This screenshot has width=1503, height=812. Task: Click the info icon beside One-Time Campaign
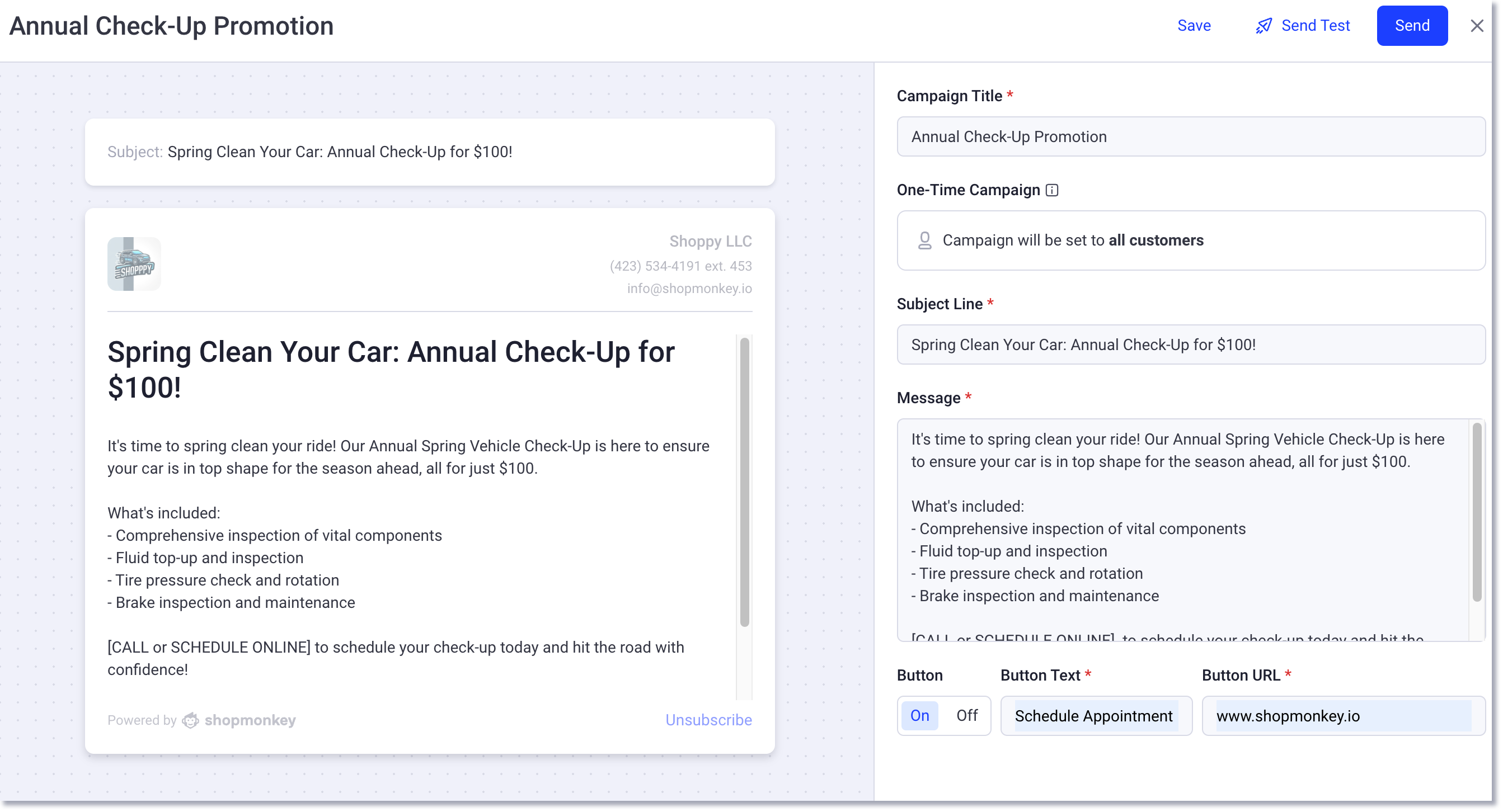point(1051,190)
